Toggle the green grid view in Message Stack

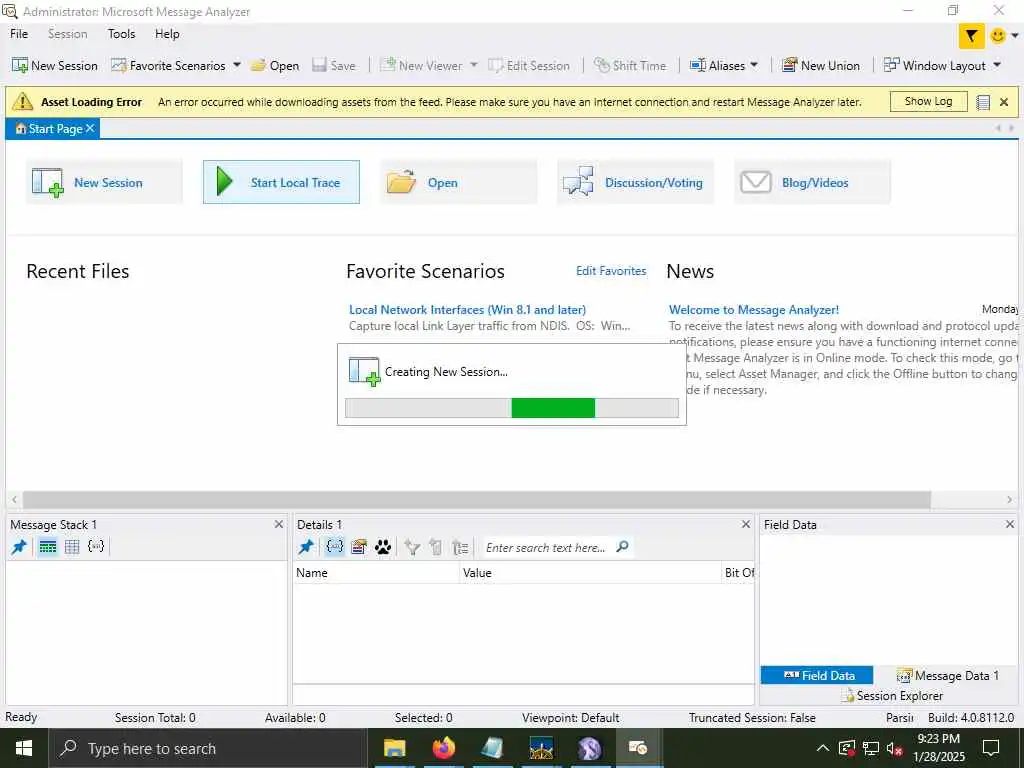48,547
